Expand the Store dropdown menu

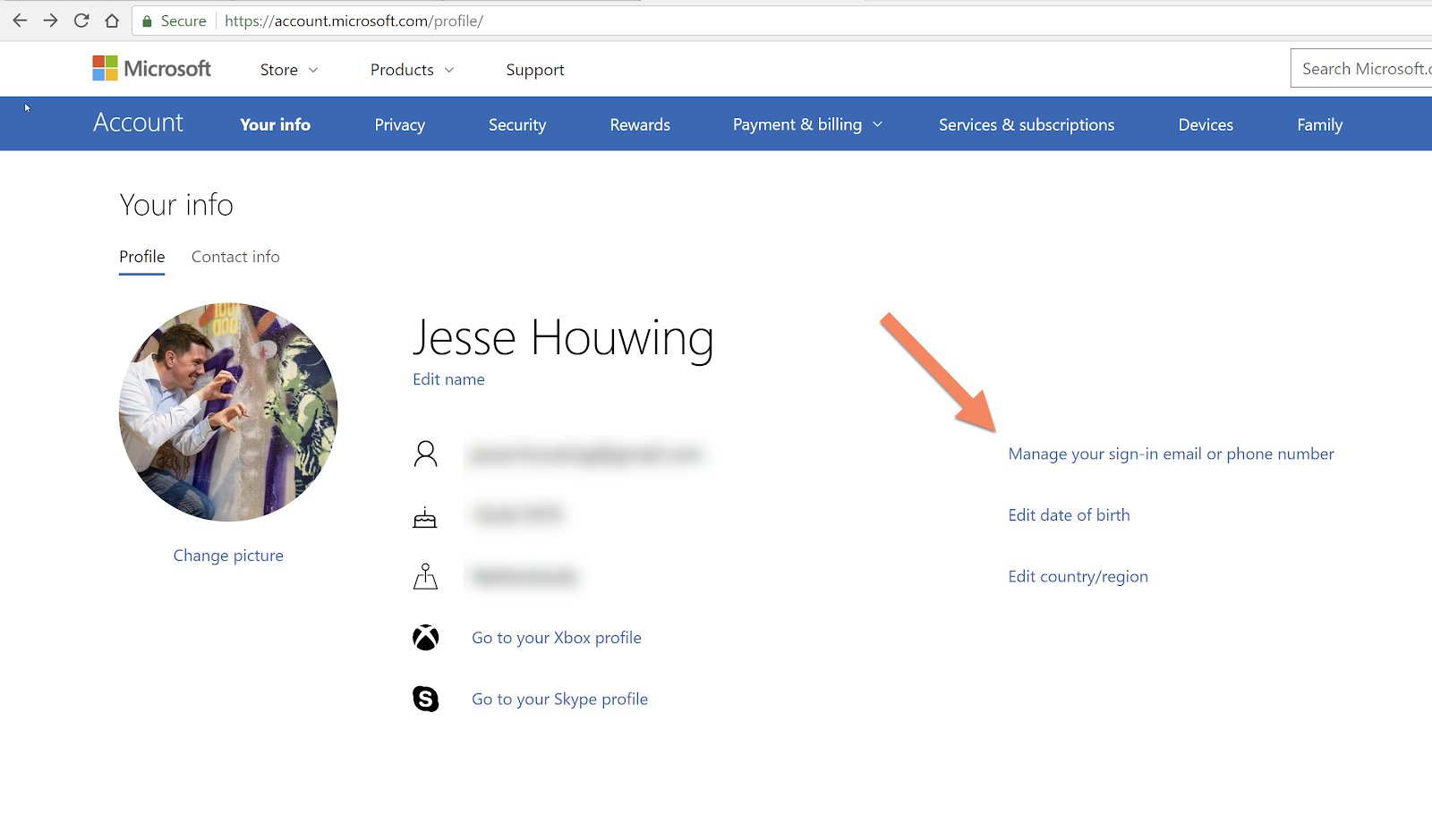pyautogui.click(x=289, y=70)
